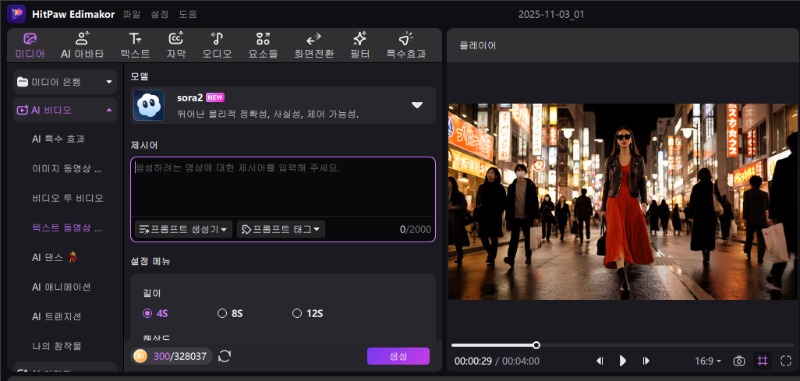Screen dimensions: 800x381
Task: Click the 플레이어 panel title
Action: pos(478,45)
